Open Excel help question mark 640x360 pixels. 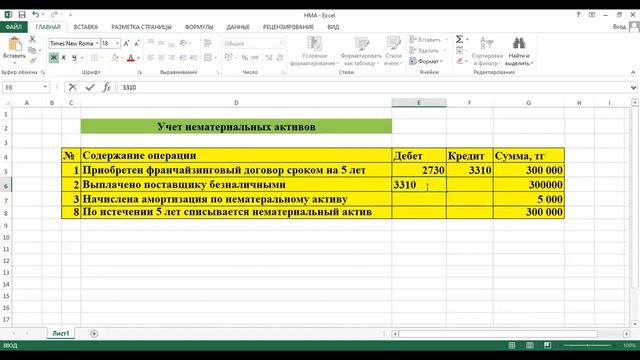coord(578,15)
